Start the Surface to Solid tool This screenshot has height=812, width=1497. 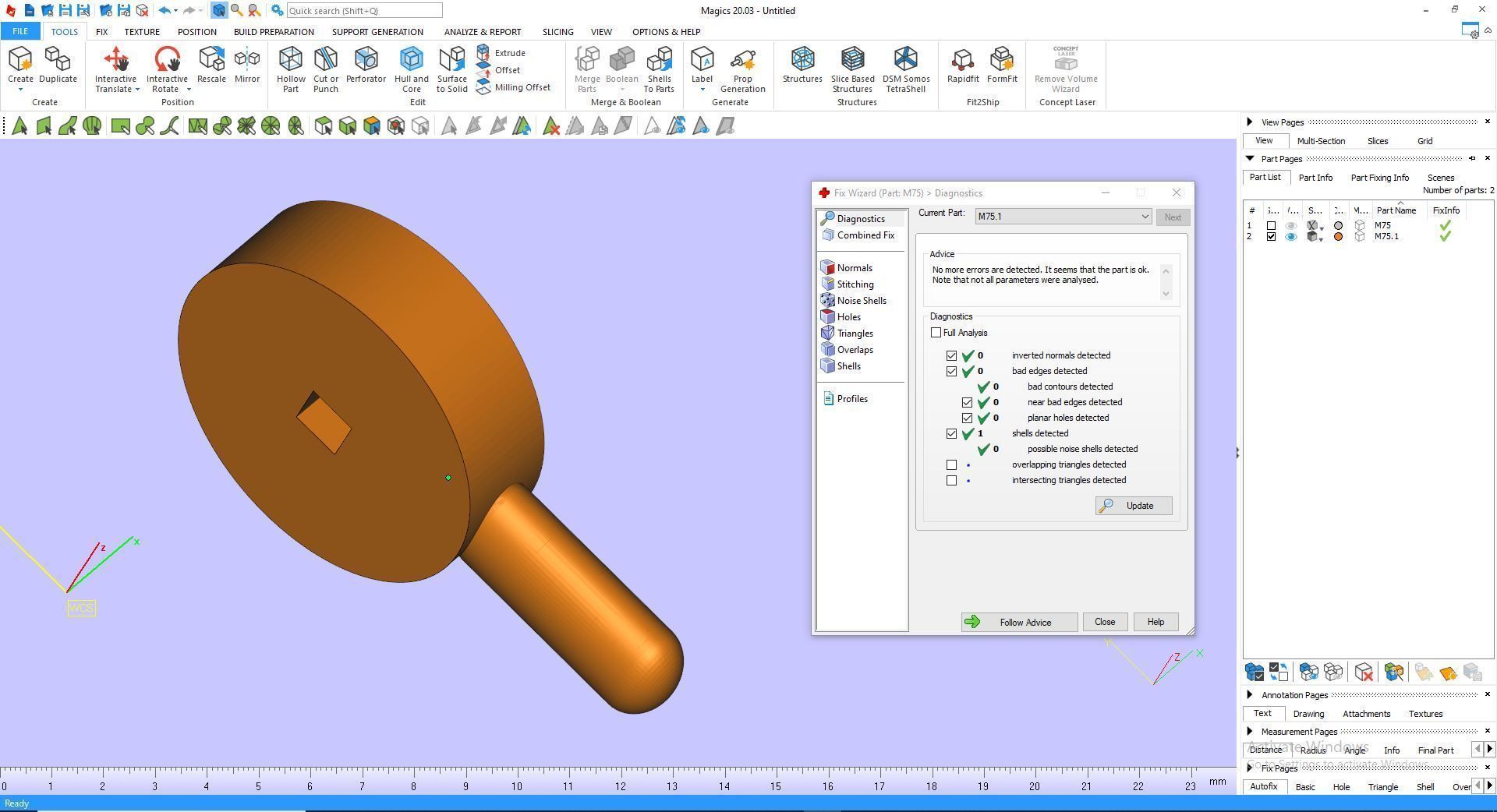click(452, 69)
